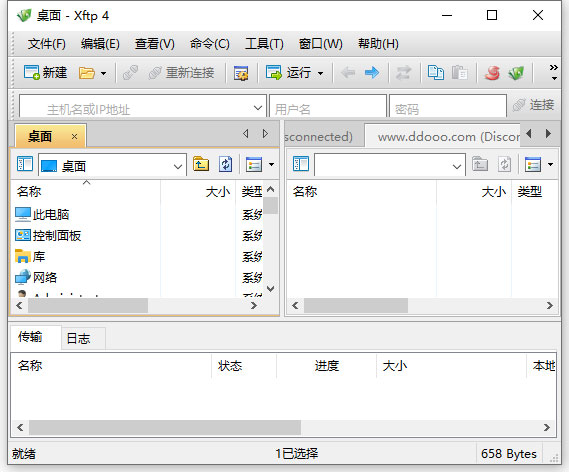Click the copy icon in toolbar

click(435, 73)
